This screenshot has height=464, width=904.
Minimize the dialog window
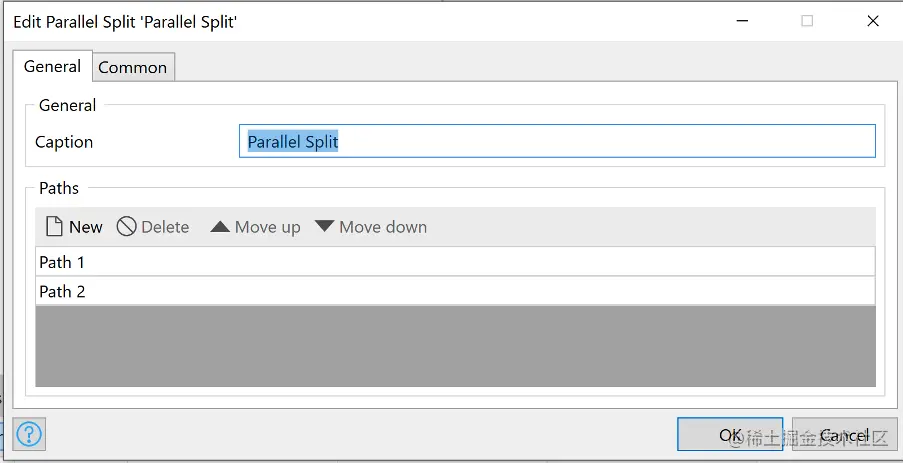(x=742, y=21)
